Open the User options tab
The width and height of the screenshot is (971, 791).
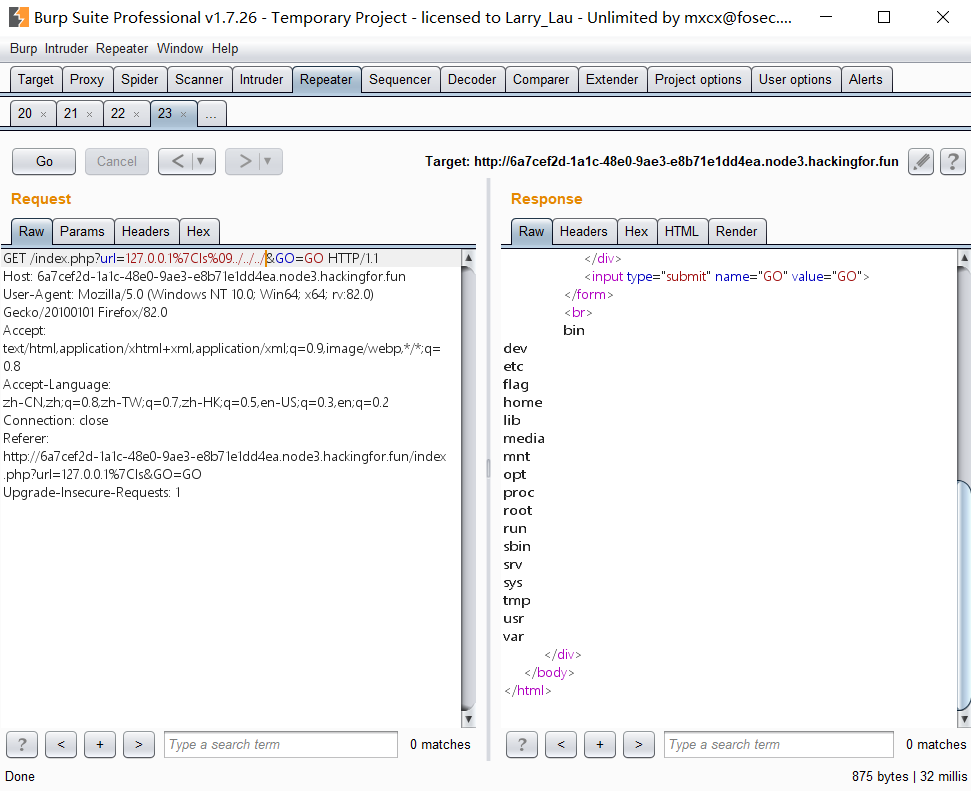[795, 80]
